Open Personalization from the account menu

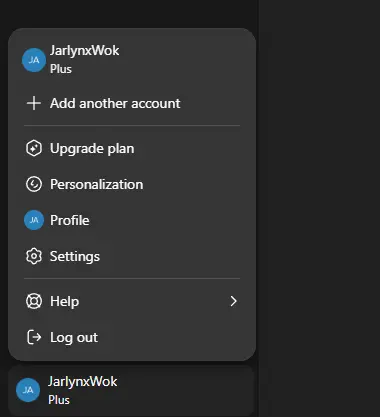click(x=132, y=184)
